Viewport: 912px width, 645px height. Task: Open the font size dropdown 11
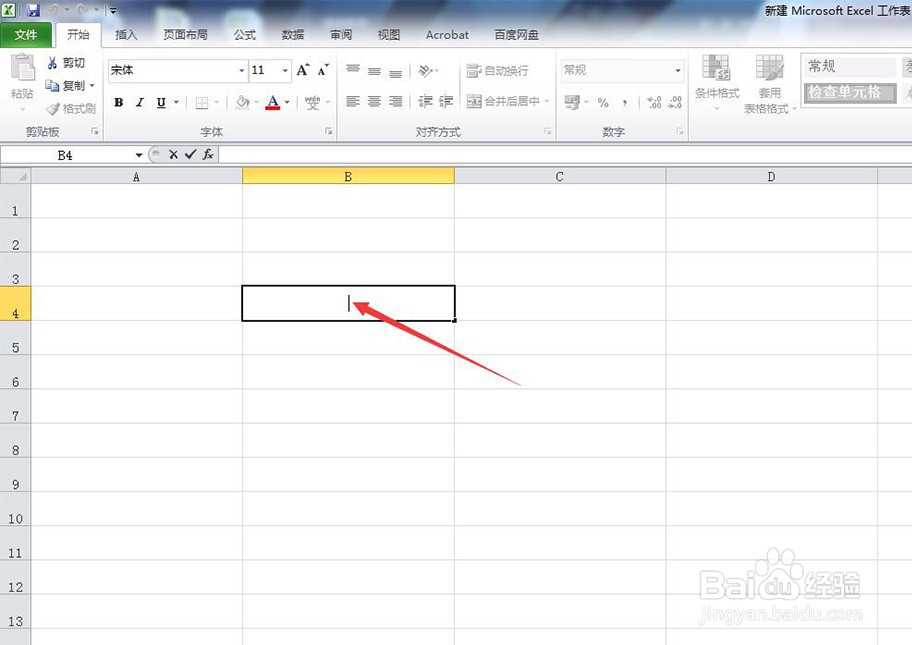pyautogui.click(x=285, y=70)
